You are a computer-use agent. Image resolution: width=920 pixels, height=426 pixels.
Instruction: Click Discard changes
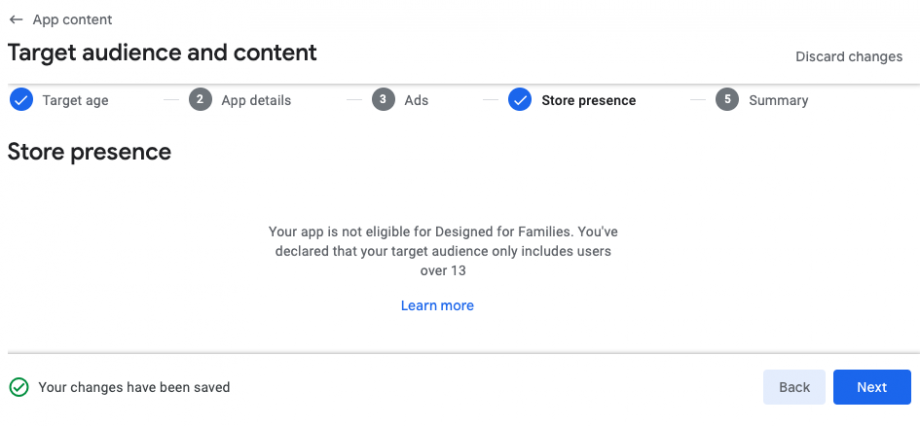click(x=849, y=56)
